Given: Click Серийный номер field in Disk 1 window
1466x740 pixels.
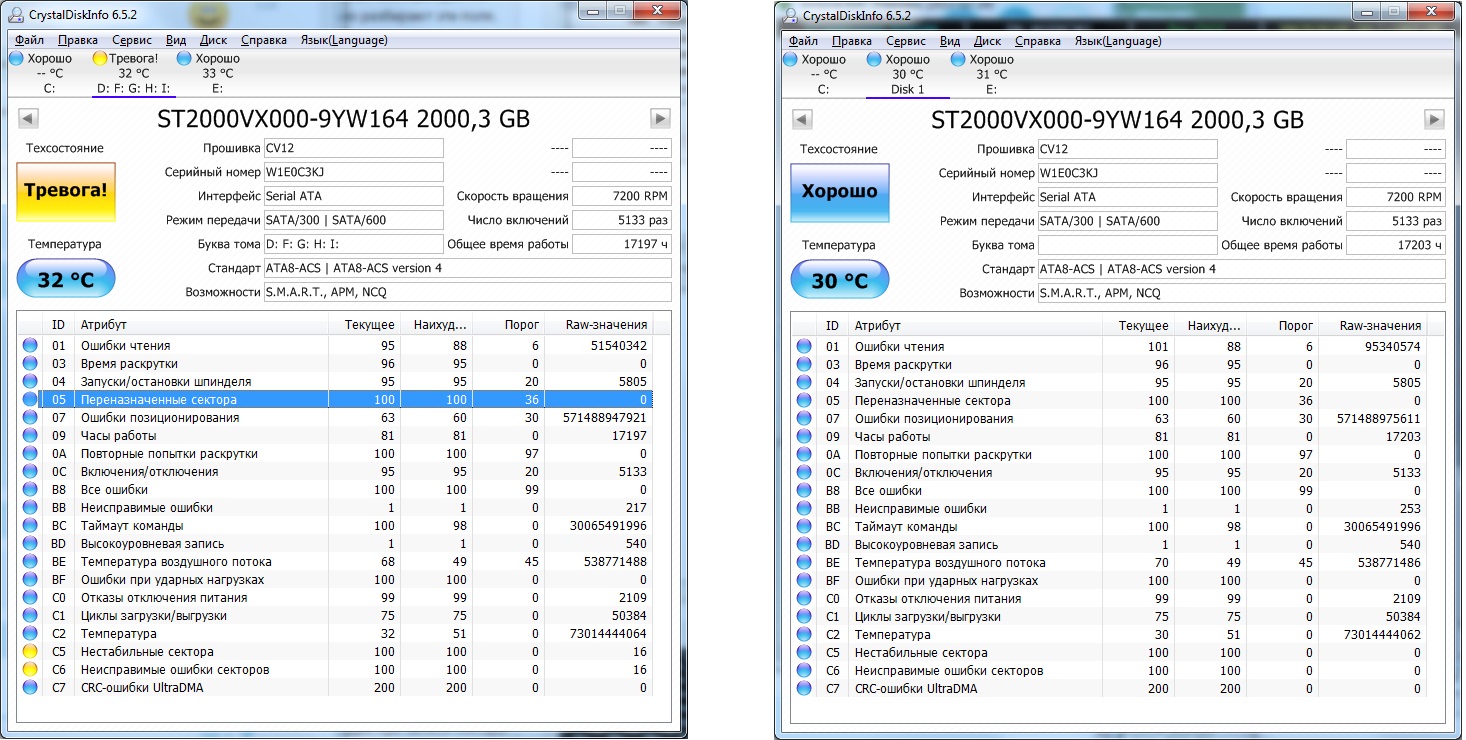Looking at the screenshot, I should coord(1127,173).
